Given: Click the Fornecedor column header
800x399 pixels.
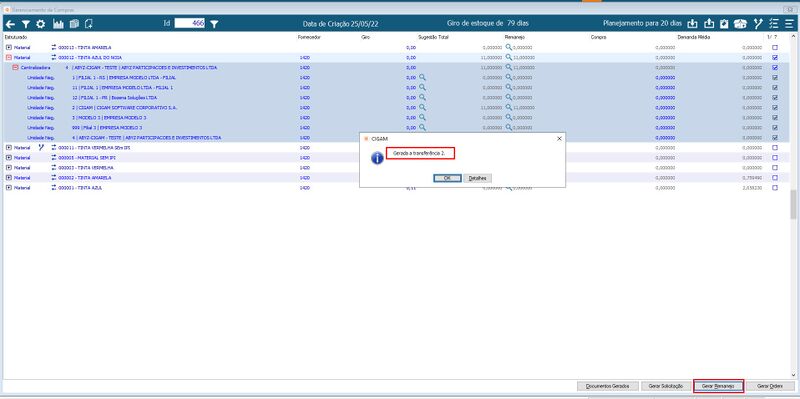Looking at the screenshot, I should [x=309, y=37].
